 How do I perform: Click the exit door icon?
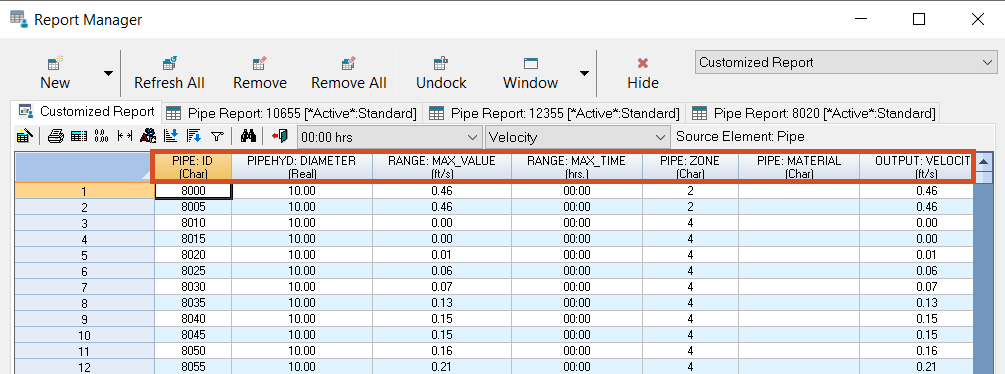pyautogui.click(x=280, y=136)
